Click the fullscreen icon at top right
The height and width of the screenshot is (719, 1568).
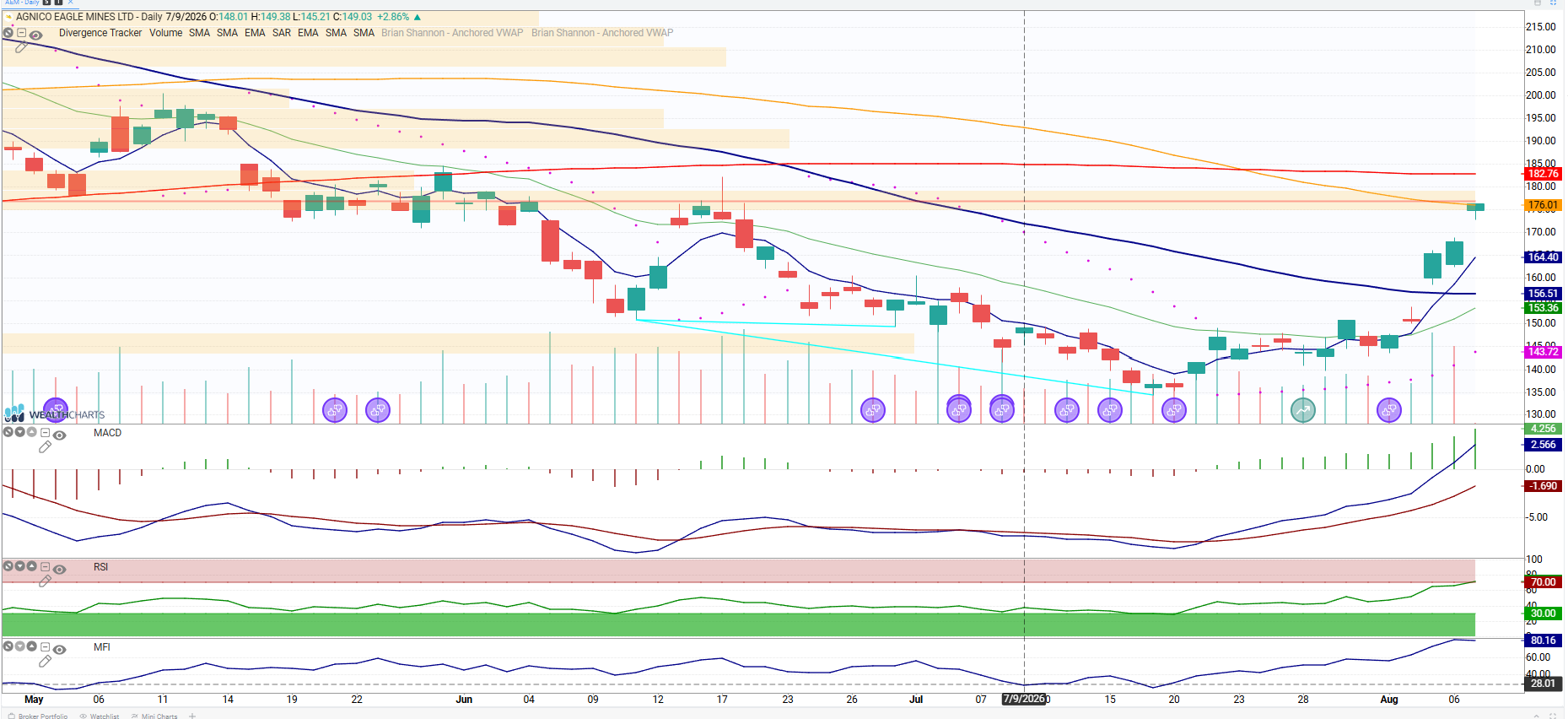(1553, 3)
